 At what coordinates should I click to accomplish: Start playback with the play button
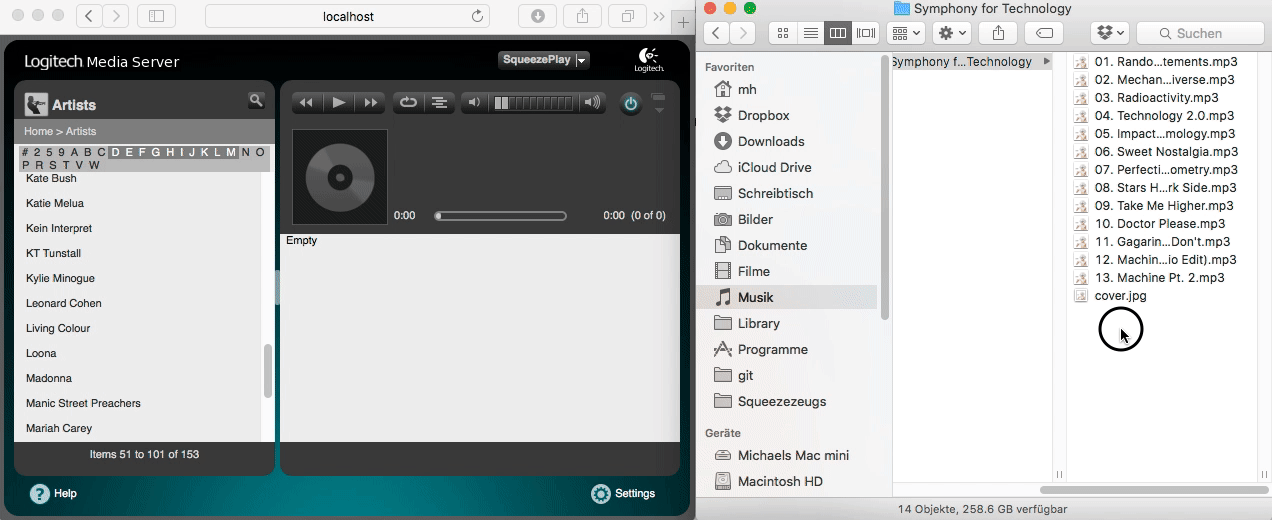click(x=338, y=102)
